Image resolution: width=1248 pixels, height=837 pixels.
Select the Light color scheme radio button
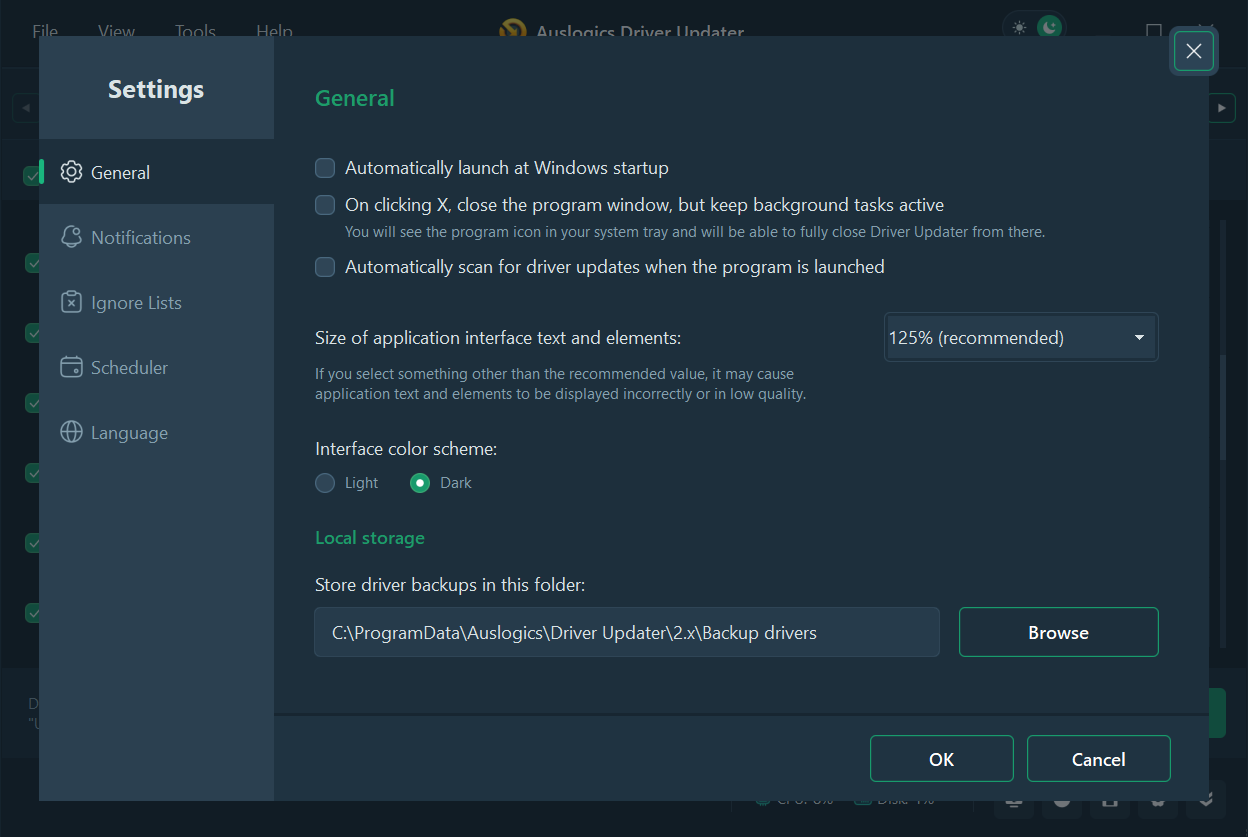pos(325,483)
